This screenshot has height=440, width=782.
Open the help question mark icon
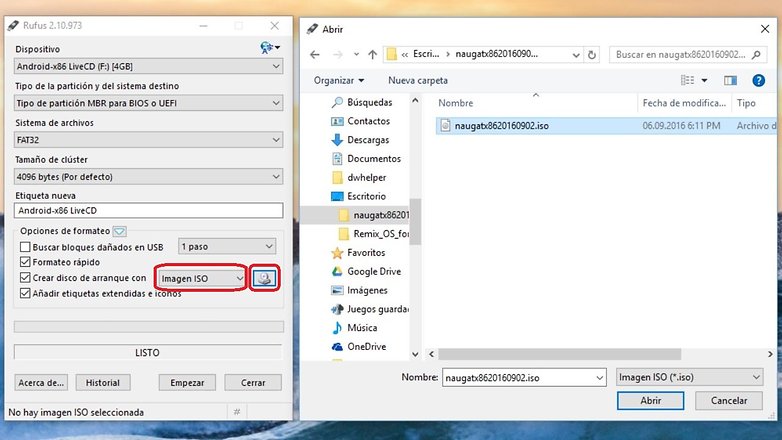click(x=759, y=80)
